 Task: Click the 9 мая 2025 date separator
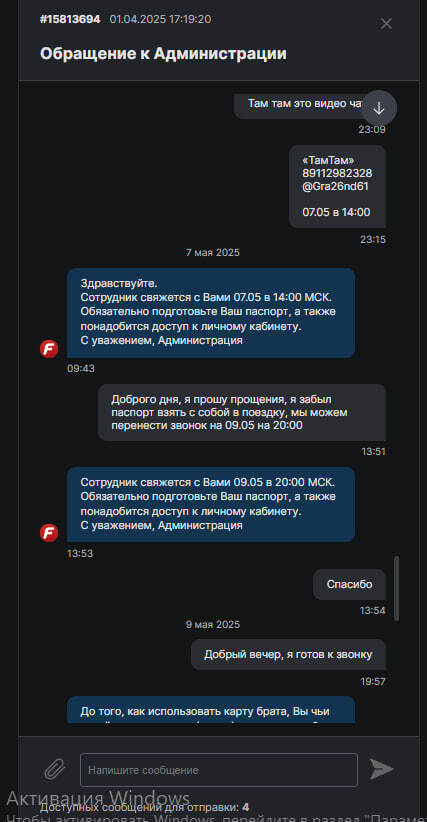click(x=213, y=624)
